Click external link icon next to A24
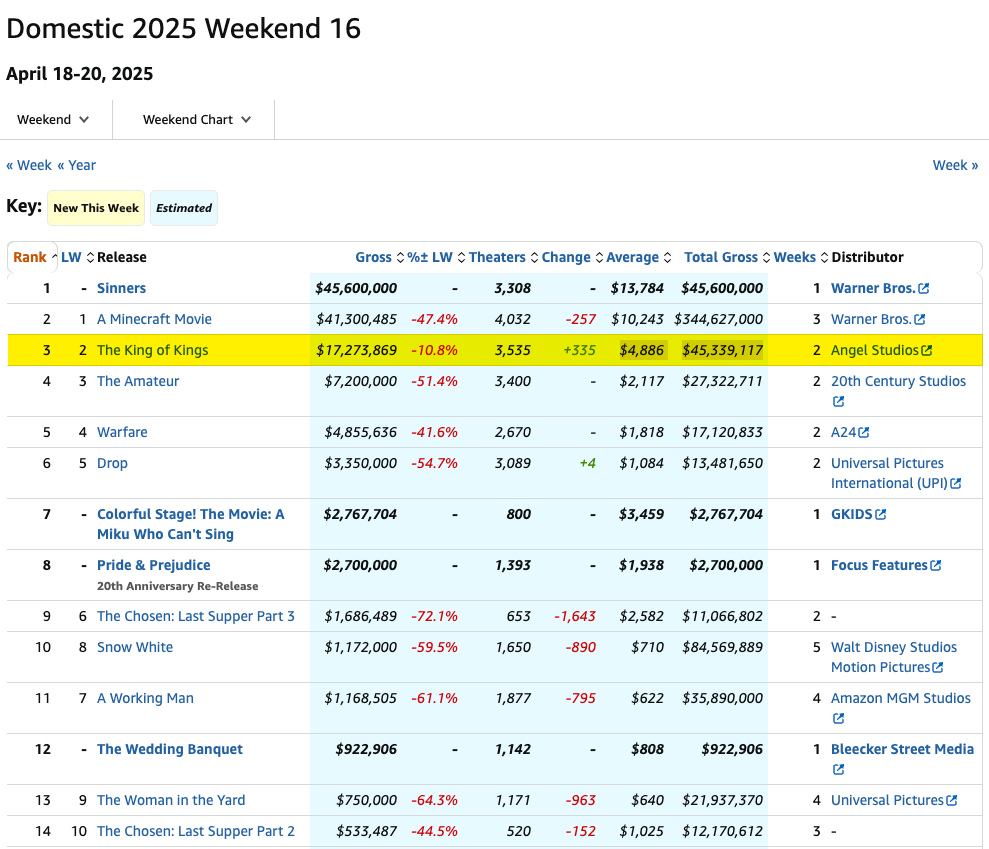Screen dimensions: 989x849 863,433
